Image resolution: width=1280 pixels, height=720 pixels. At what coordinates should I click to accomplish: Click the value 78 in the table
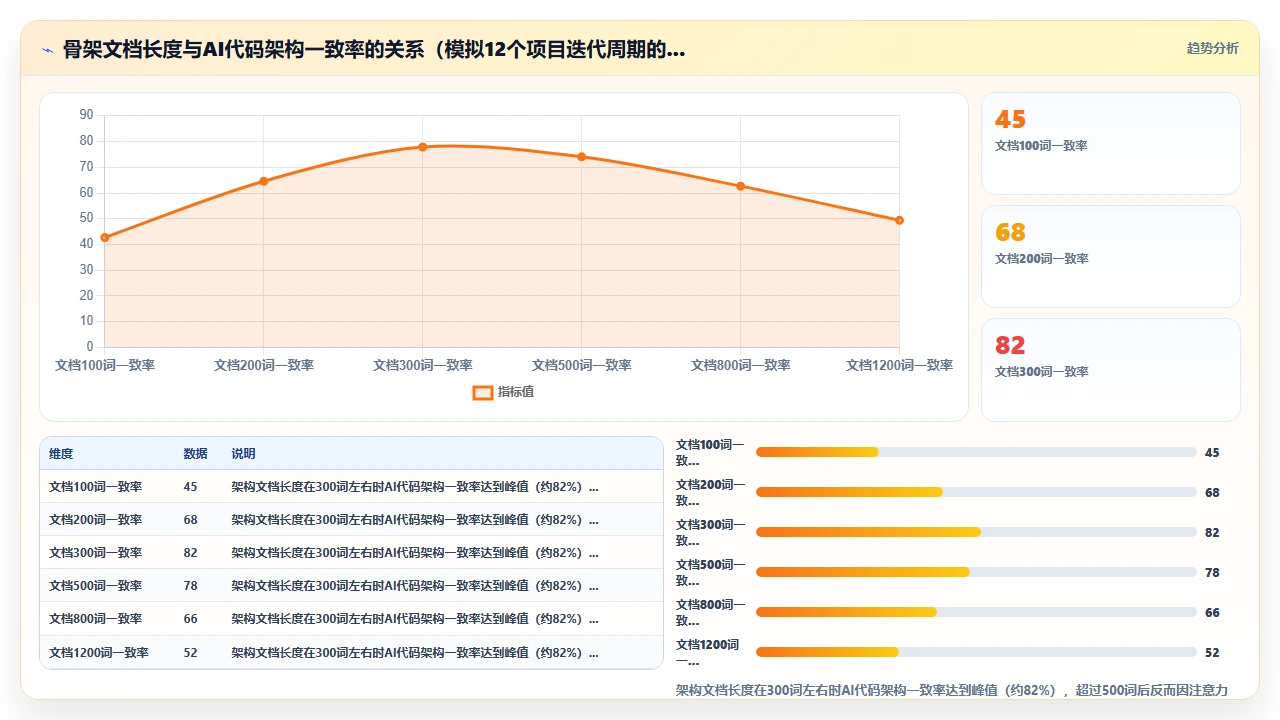pos(190,585)
